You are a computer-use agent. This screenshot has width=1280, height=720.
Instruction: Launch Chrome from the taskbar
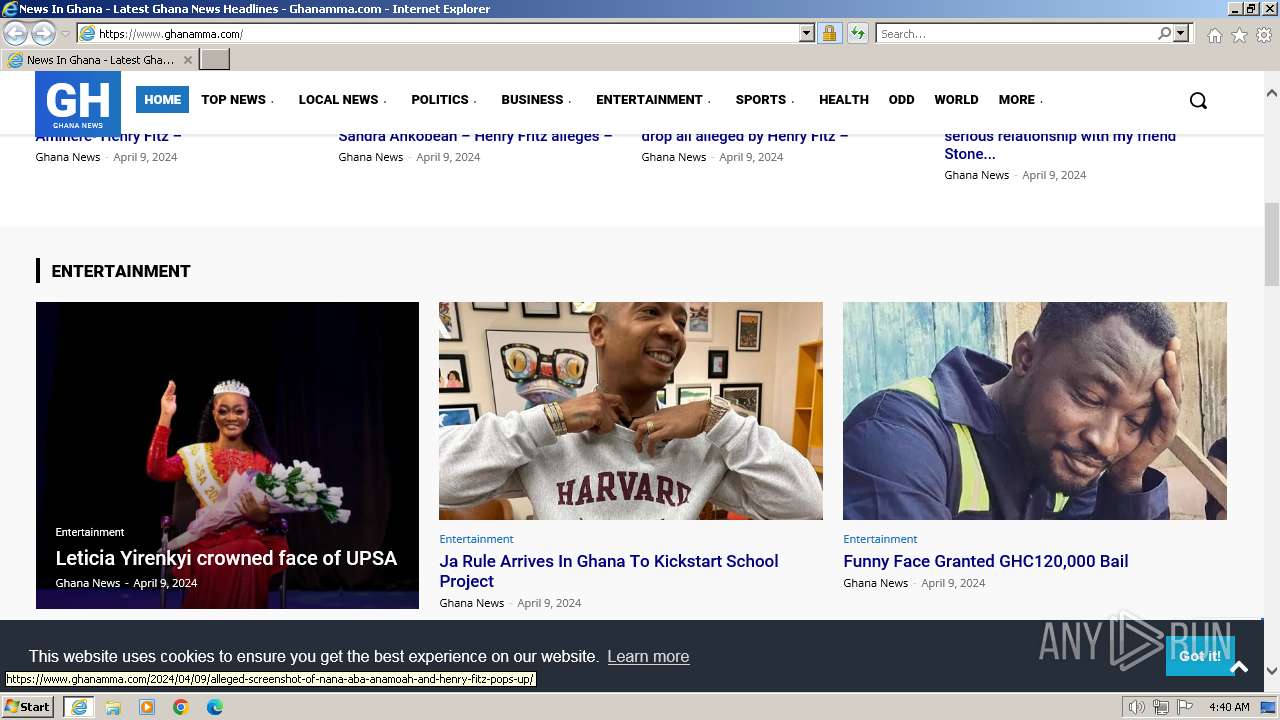pyautogui.click(x=181, y=707)
